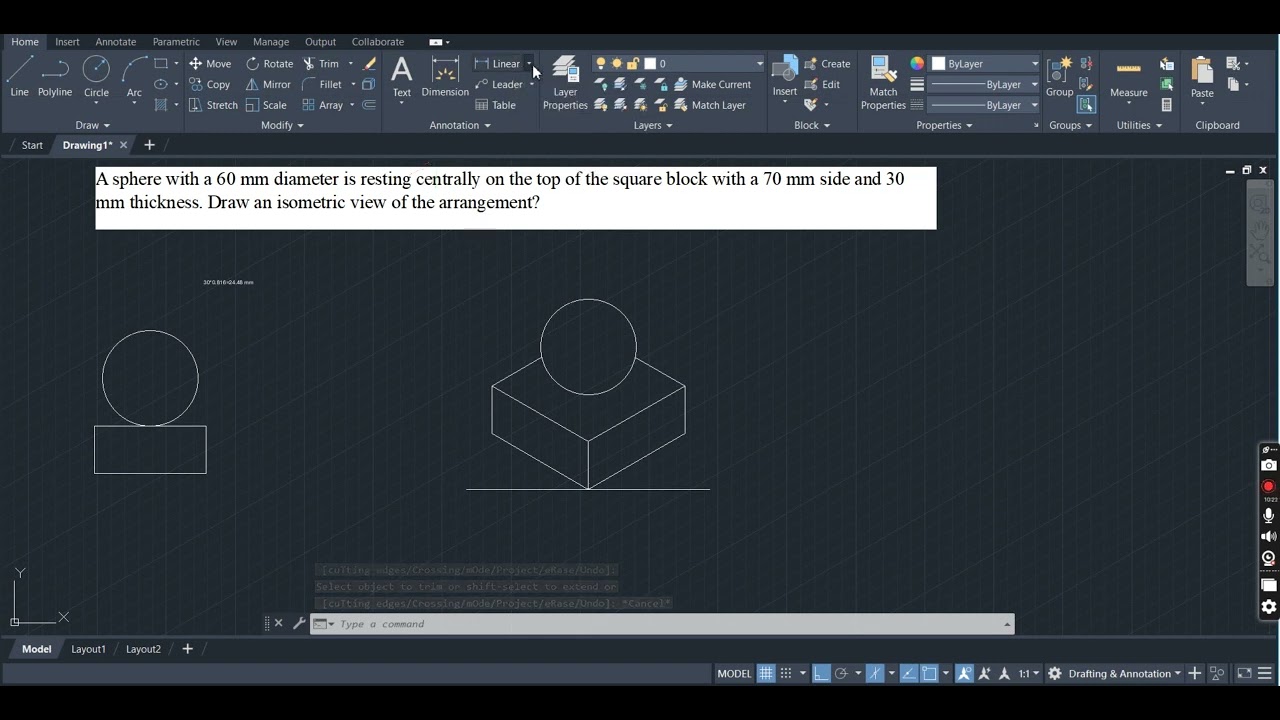The width and height of the screenshot is (1280, 720).
Task: Toggle snap mode in status bar
Action: 786,673
